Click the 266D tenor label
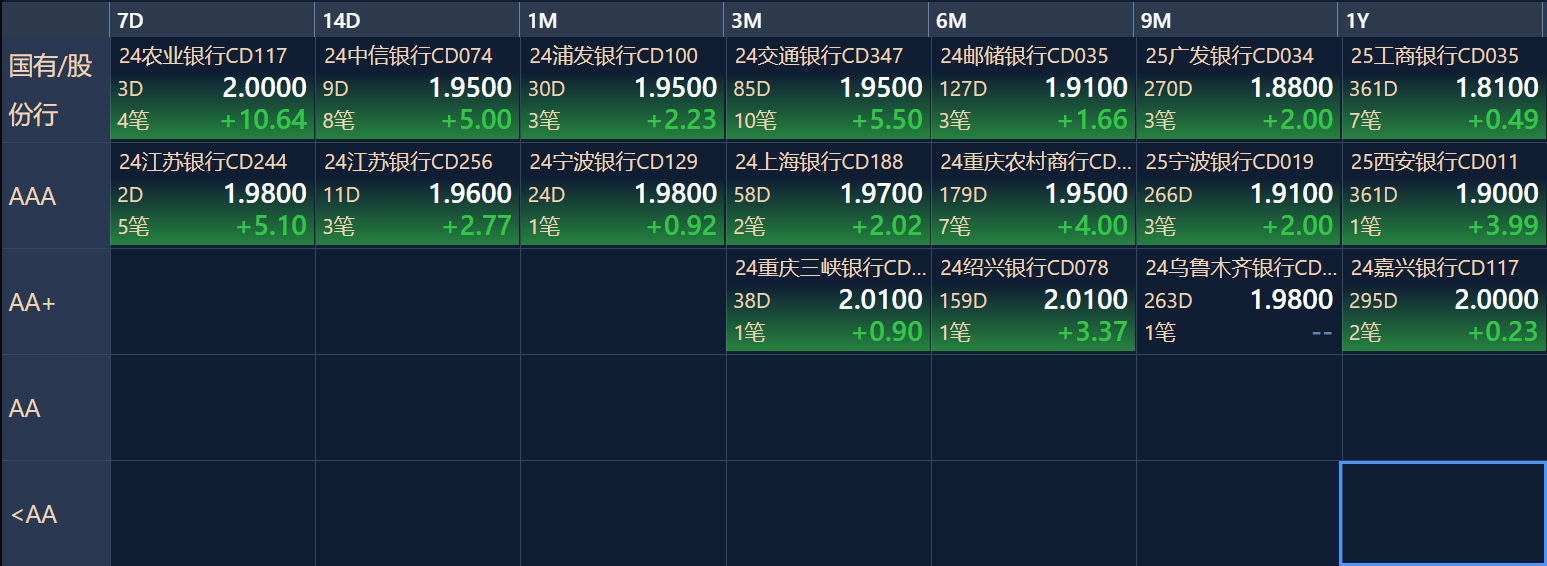 tap(1168, 195)
